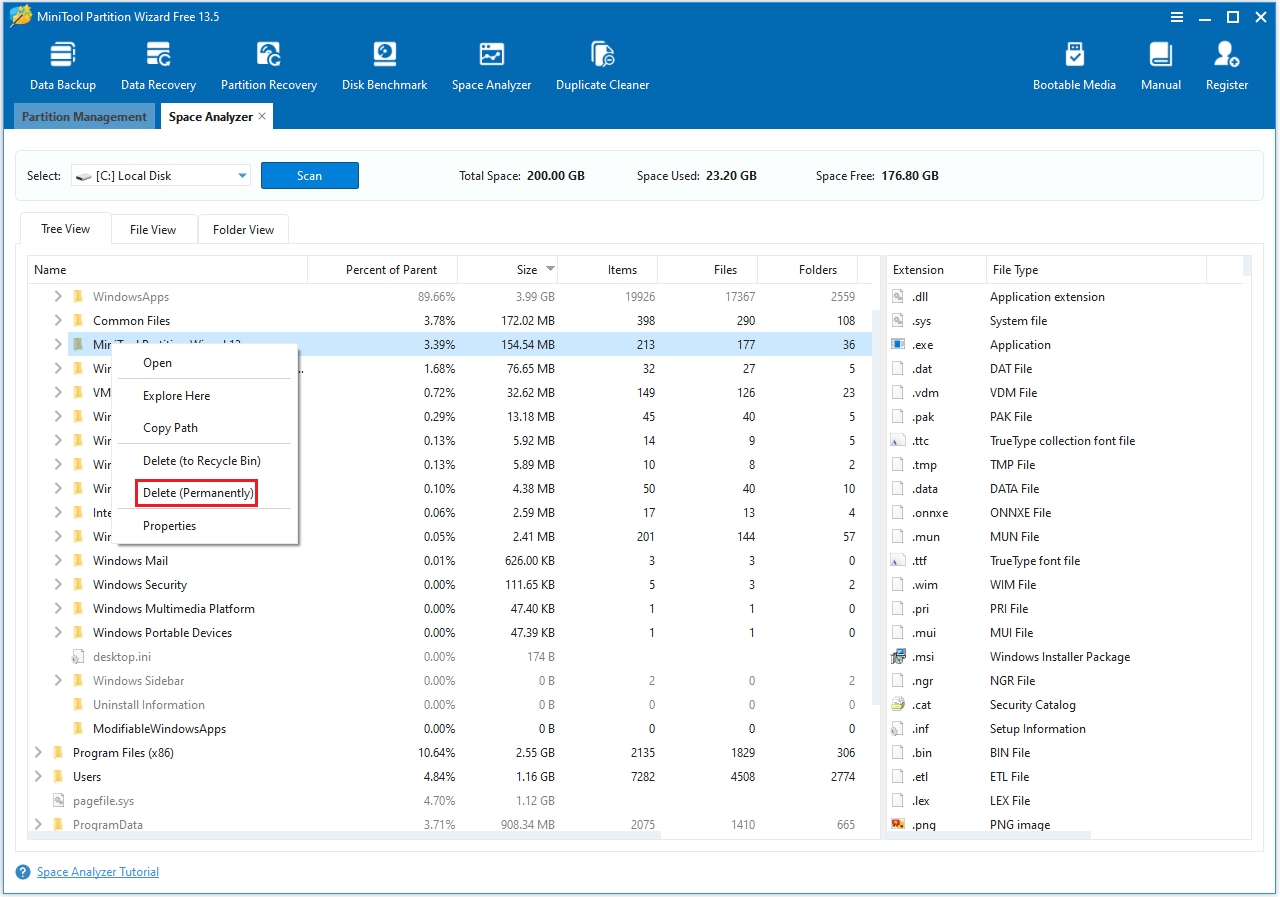Click the Register icon

click(x=1226, y=62)
